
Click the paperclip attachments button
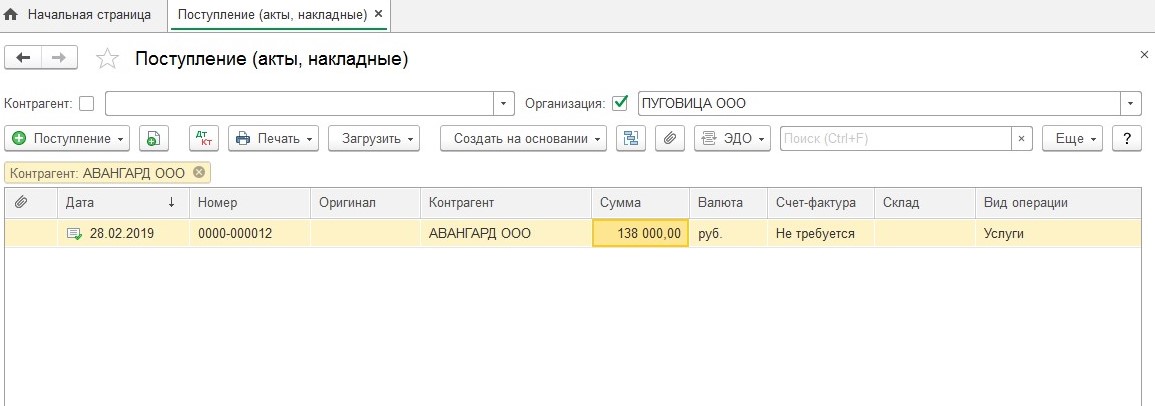(x=670, y=139)
